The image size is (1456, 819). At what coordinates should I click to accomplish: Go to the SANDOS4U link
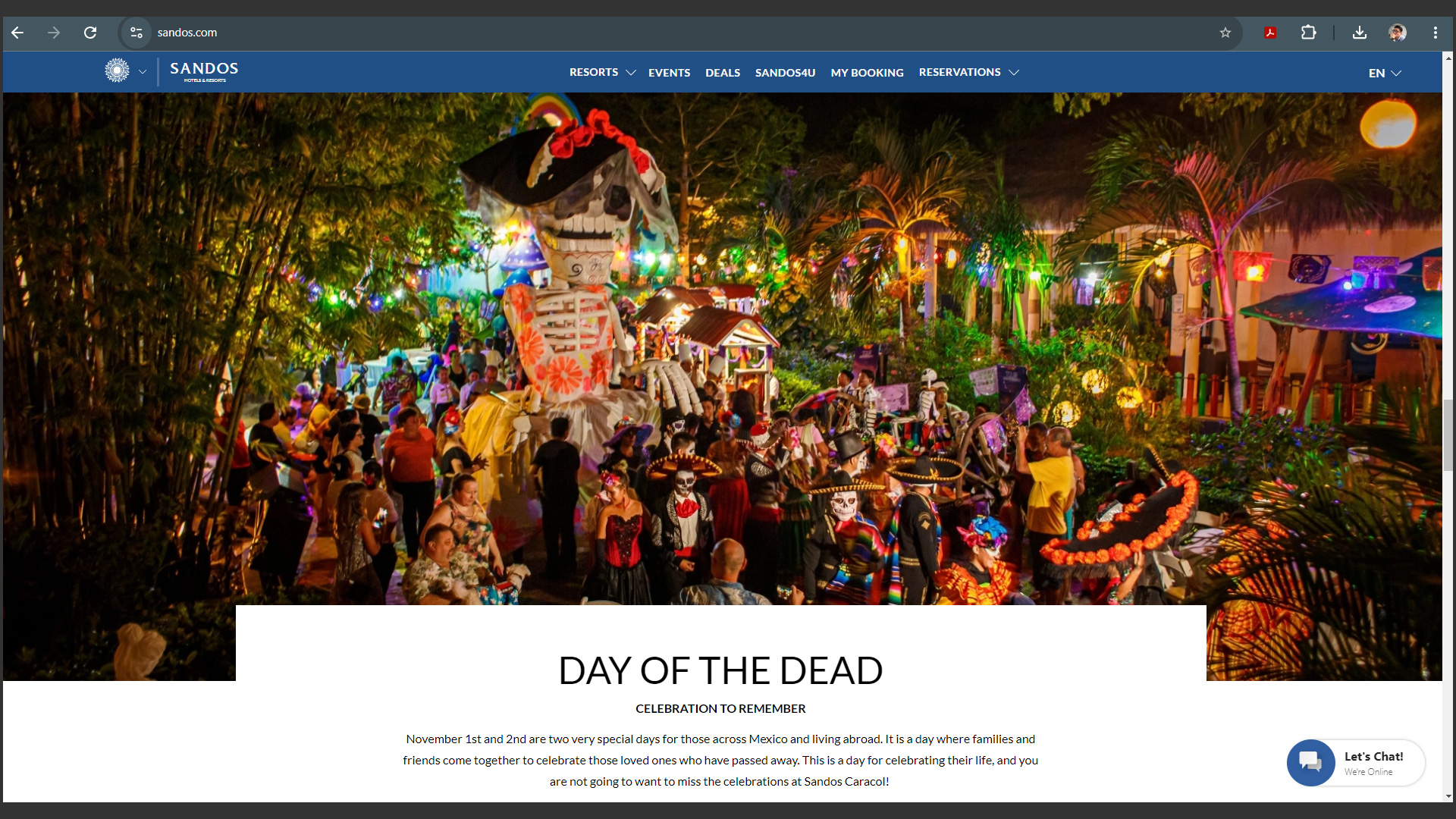(x=785, y=73)
